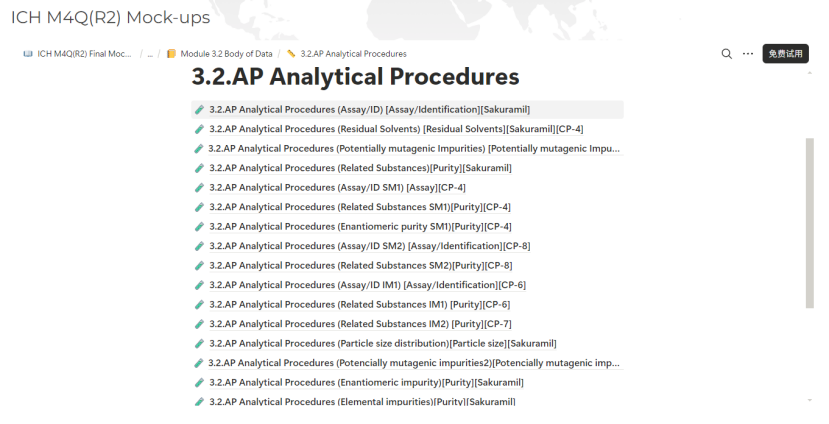This screenshot has height=424, width=829.
Task: Expand the collapsed breadcrumb ellipsis
Action: [150, 54]
